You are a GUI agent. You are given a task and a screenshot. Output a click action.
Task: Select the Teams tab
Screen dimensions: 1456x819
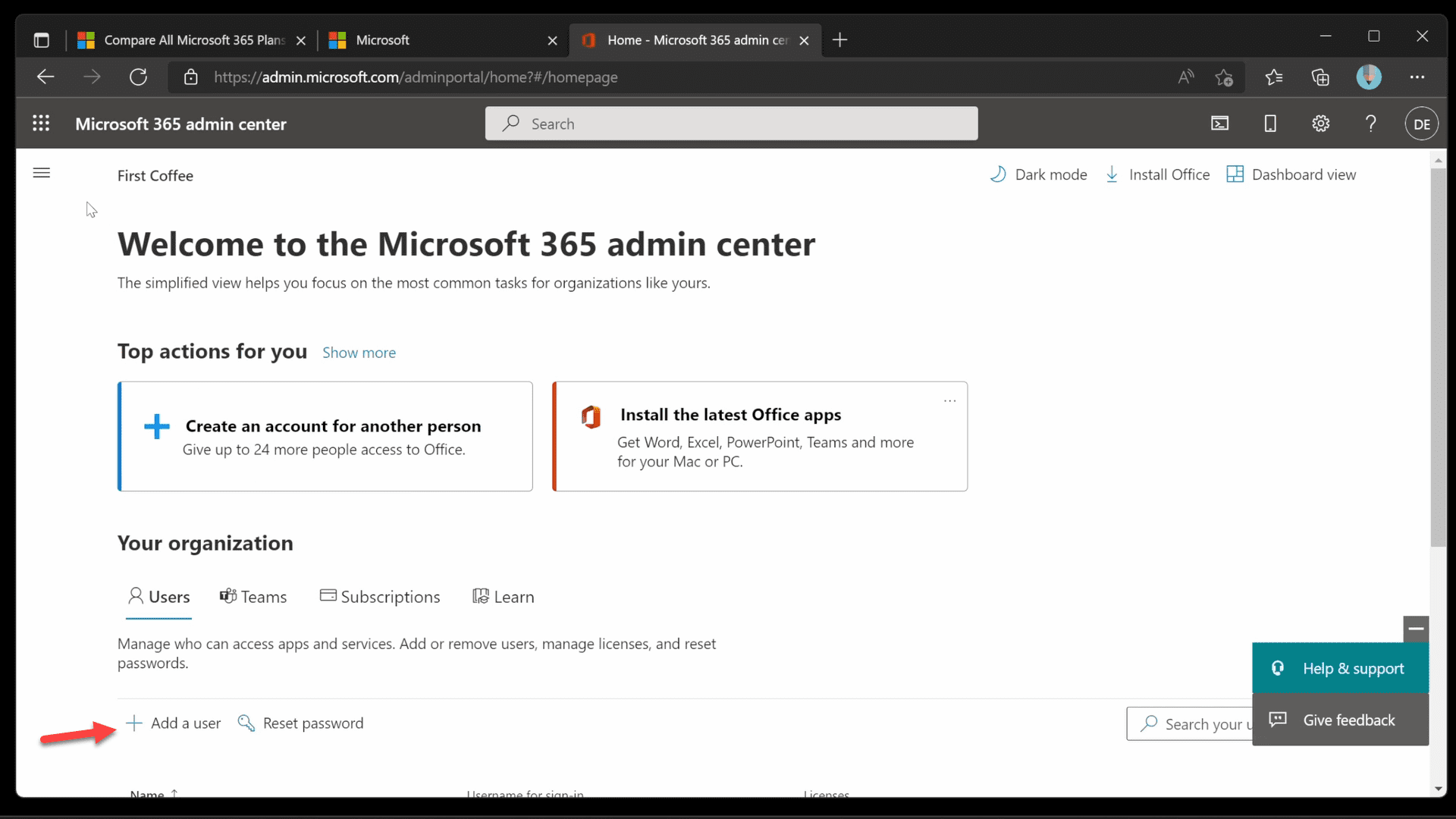pyautogui.click(x=253, y=597)
